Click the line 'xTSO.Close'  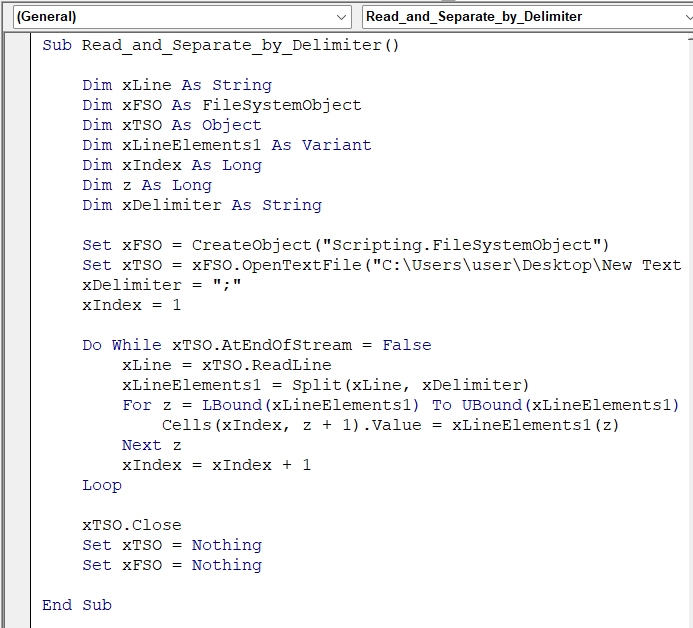tap(132, 525)
